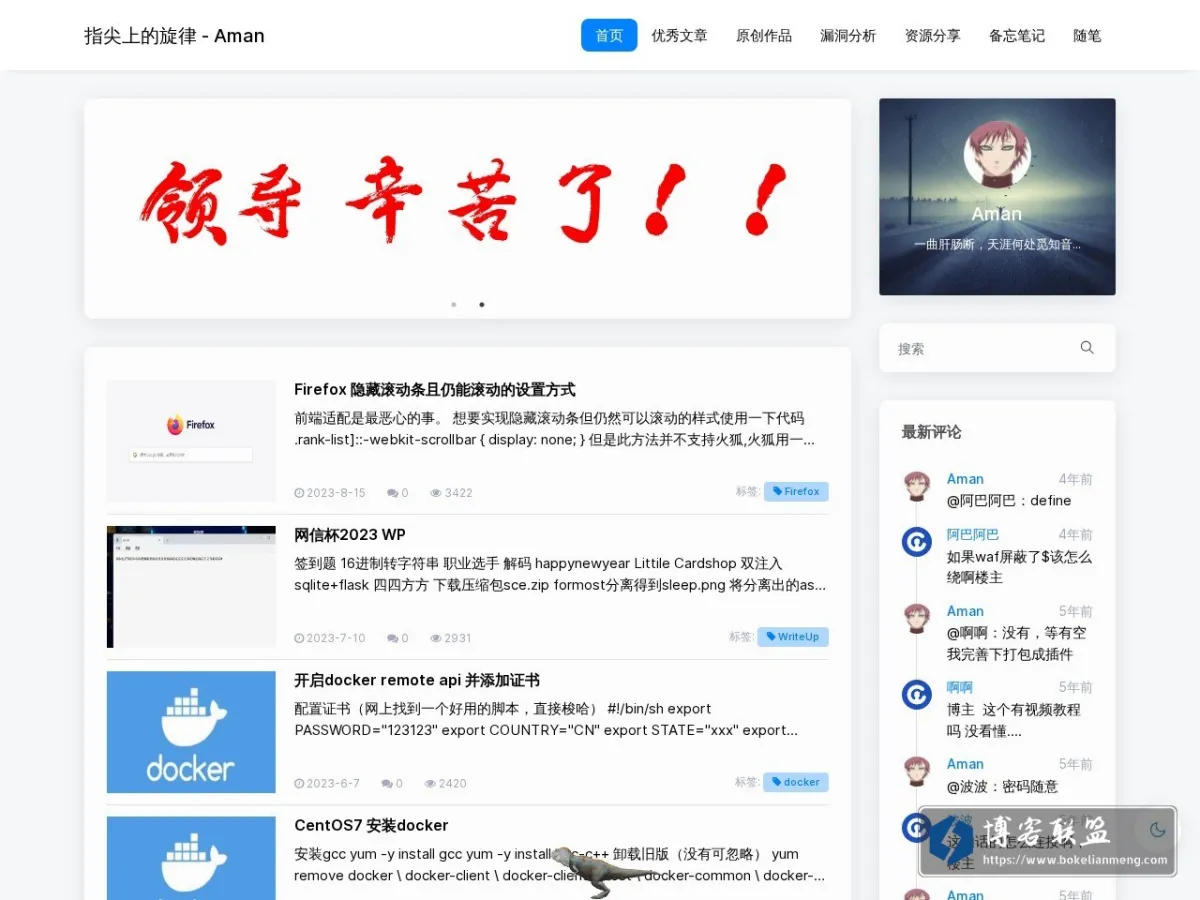Open the 网信杯2023 WP article title
The width and height of the screenshot is (1200, 900).
pyautogui.click(x=350, y=535)
